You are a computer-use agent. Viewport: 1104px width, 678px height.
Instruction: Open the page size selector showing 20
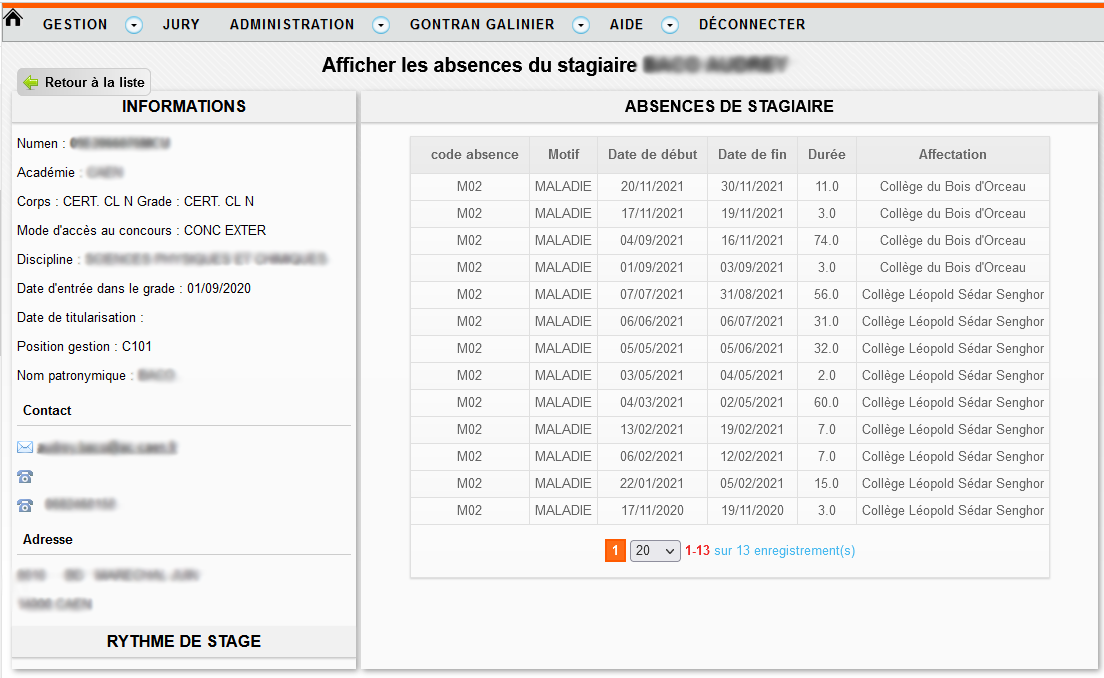click(655, 551)
